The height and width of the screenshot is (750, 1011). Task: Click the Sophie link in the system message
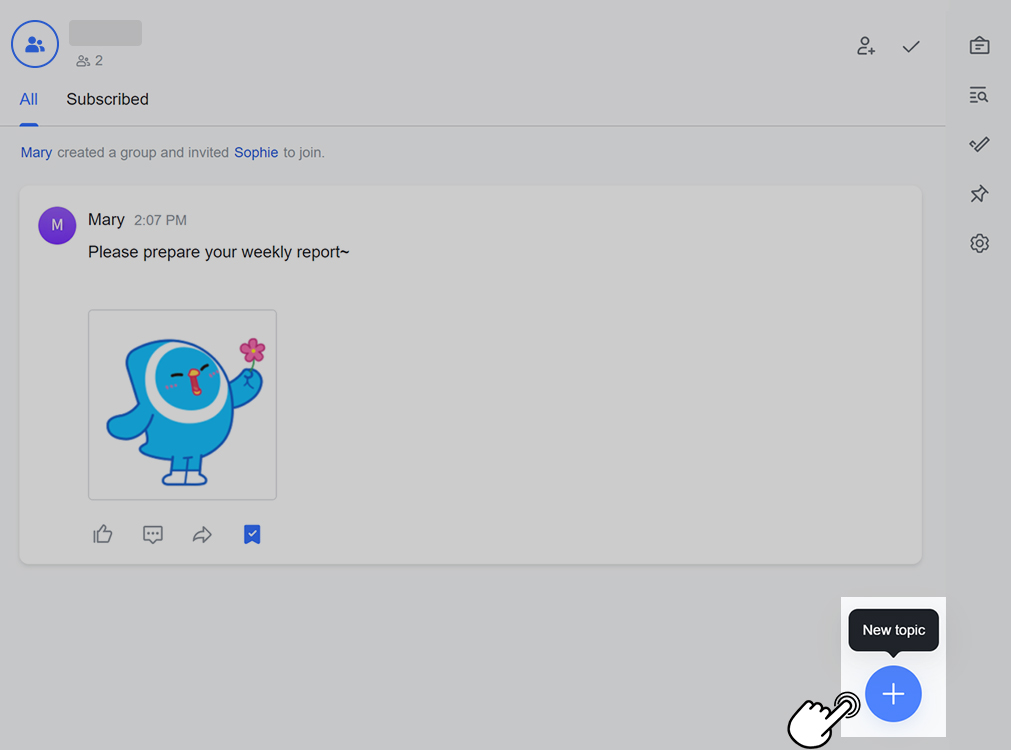(256, 153)
